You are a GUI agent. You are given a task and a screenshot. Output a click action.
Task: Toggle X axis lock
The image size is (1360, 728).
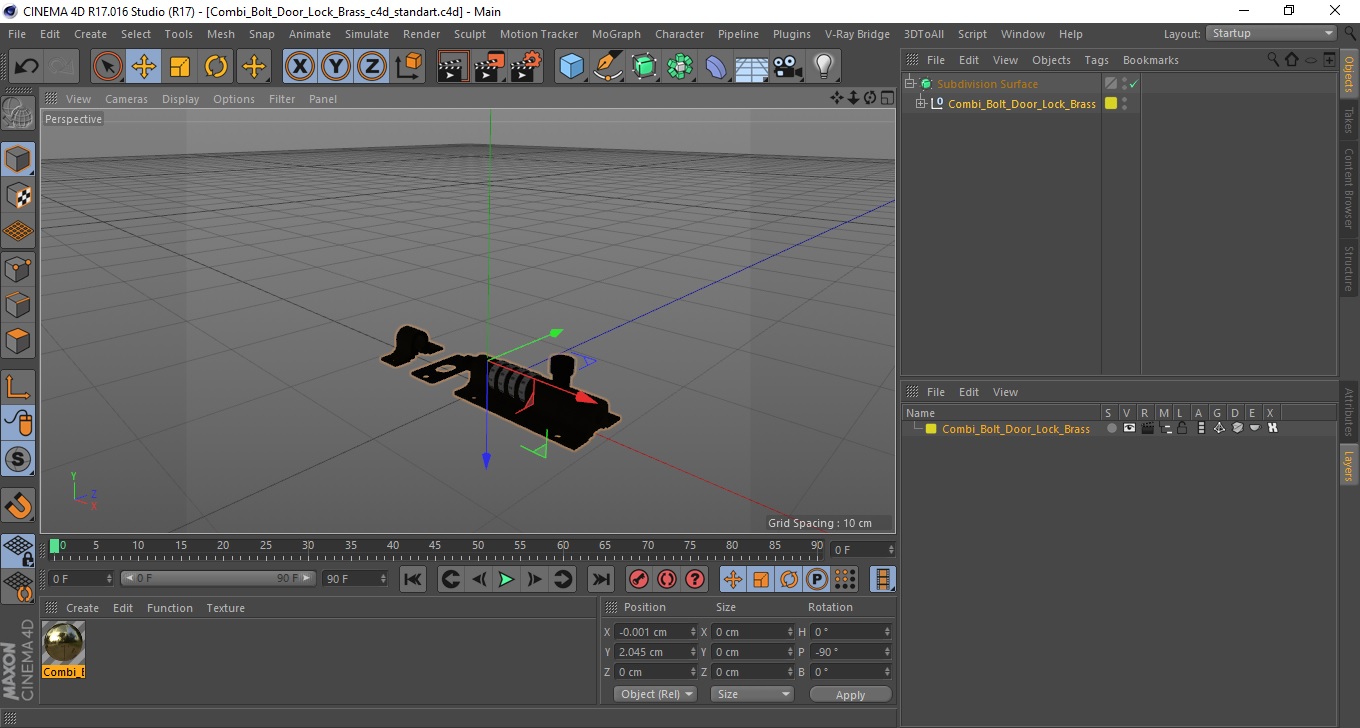coord(300,67)
